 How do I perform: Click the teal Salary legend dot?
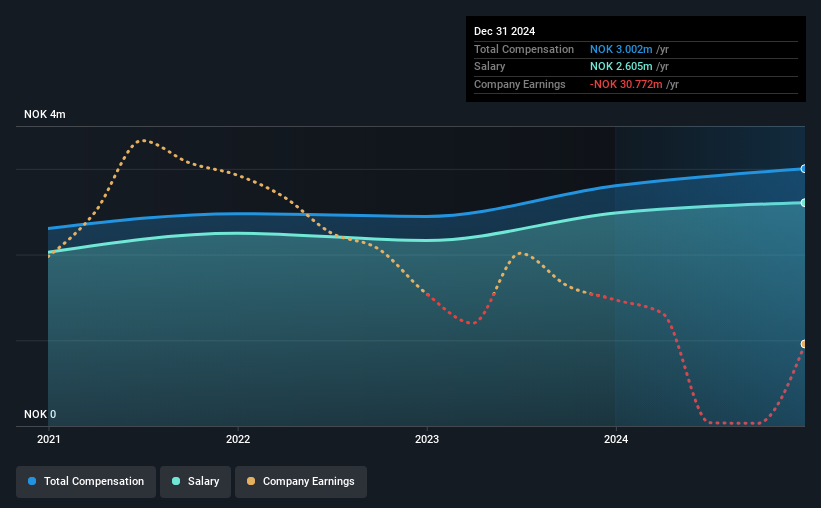tap(176, 481)
